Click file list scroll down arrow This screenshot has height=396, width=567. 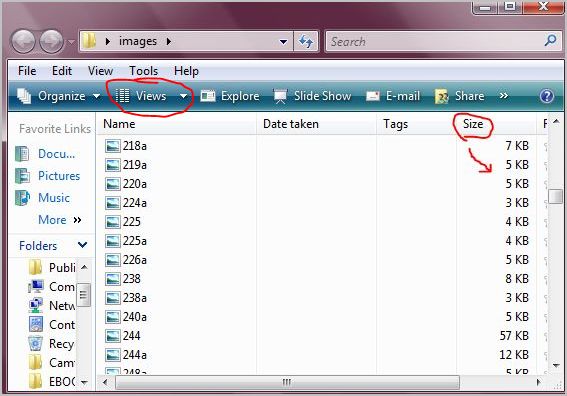[x=556, y=366]
